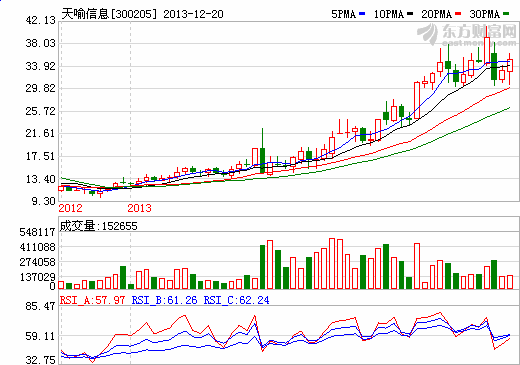Viewport: 520px width, 365px height.
Task: Select the 30PMA legend label
Action: pos(485,14)
